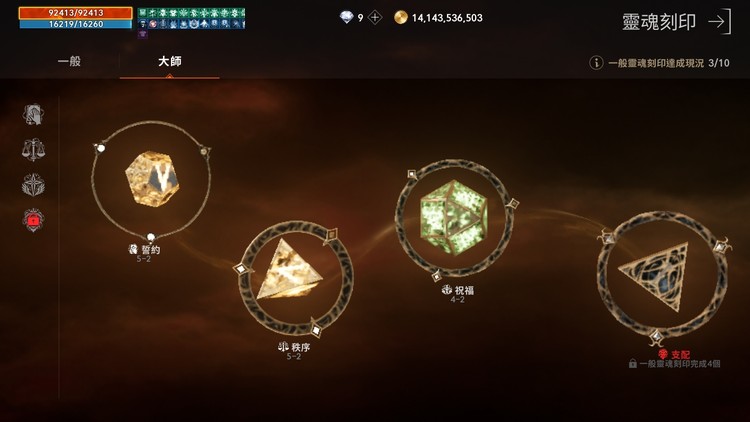The image size is (750, 422).
Task: Select the 秩序 scales sidebar icon
Action: (33, 149)
